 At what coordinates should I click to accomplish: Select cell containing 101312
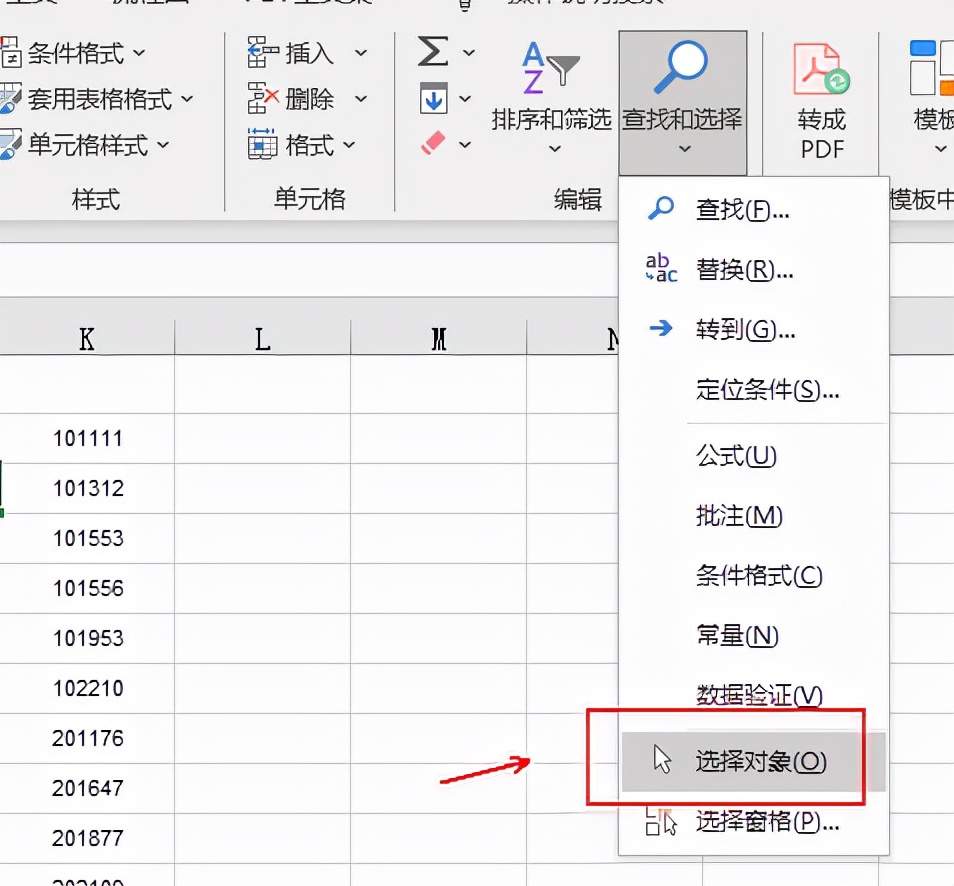[87, 488]
